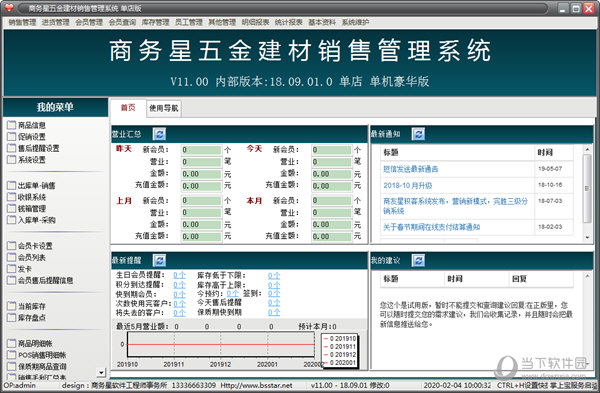Click 将失去的客户 count link

click(179, 313)
